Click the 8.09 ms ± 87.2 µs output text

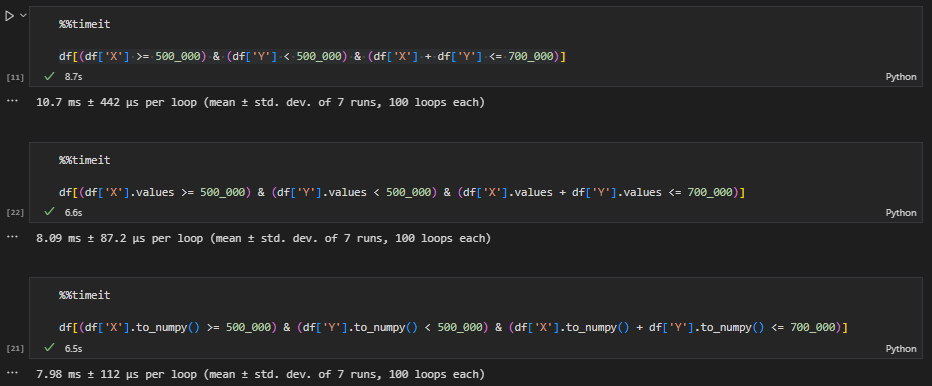tap(263, 238)
